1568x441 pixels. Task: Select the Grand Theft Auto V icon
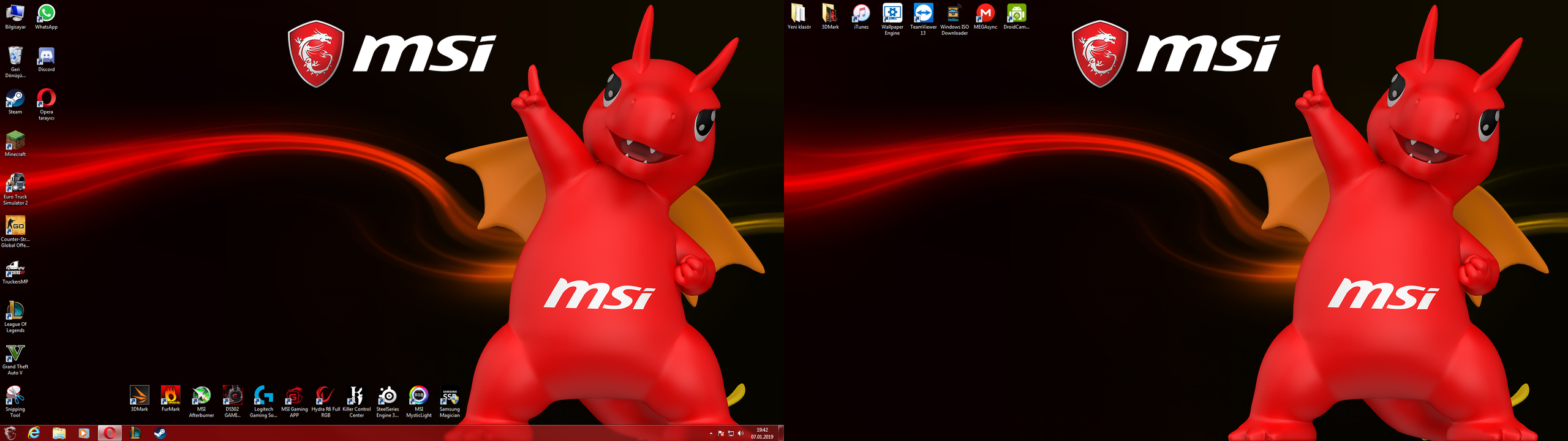[15, 359]
